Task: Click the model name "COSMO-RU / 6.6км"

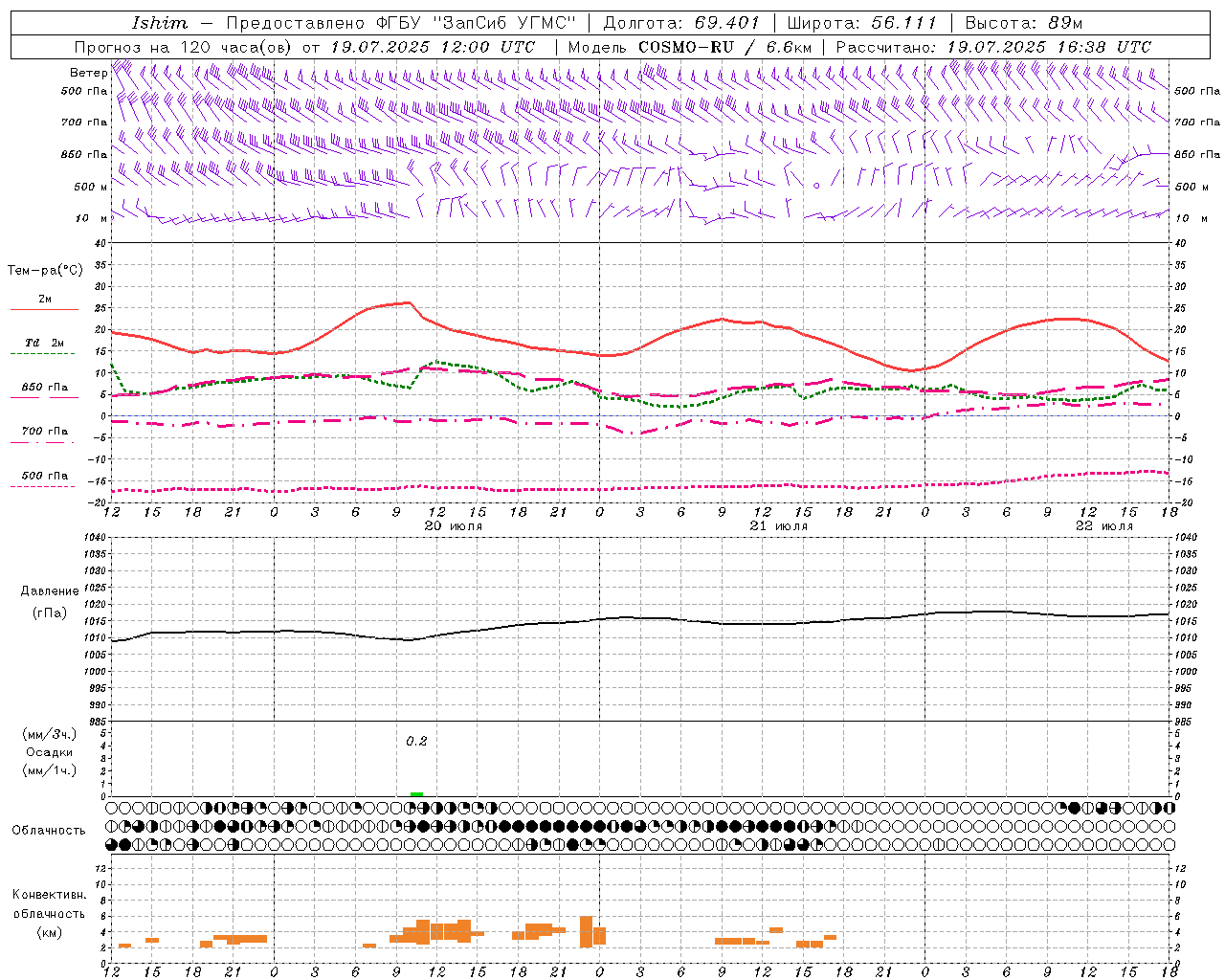Action: (x=724, y=47)
